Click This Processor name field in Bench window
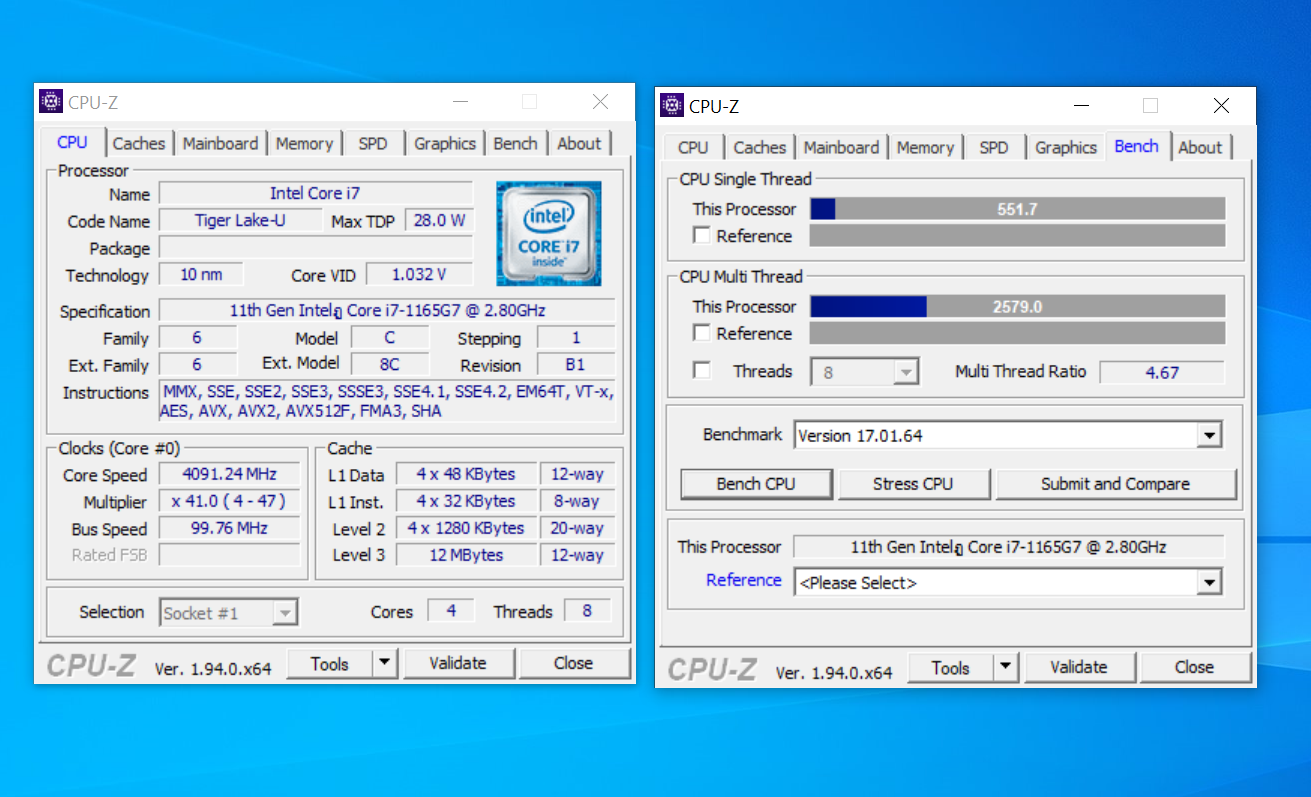Image resolution: width=1311 pixels, height=797 pixels. [1008, 547]
